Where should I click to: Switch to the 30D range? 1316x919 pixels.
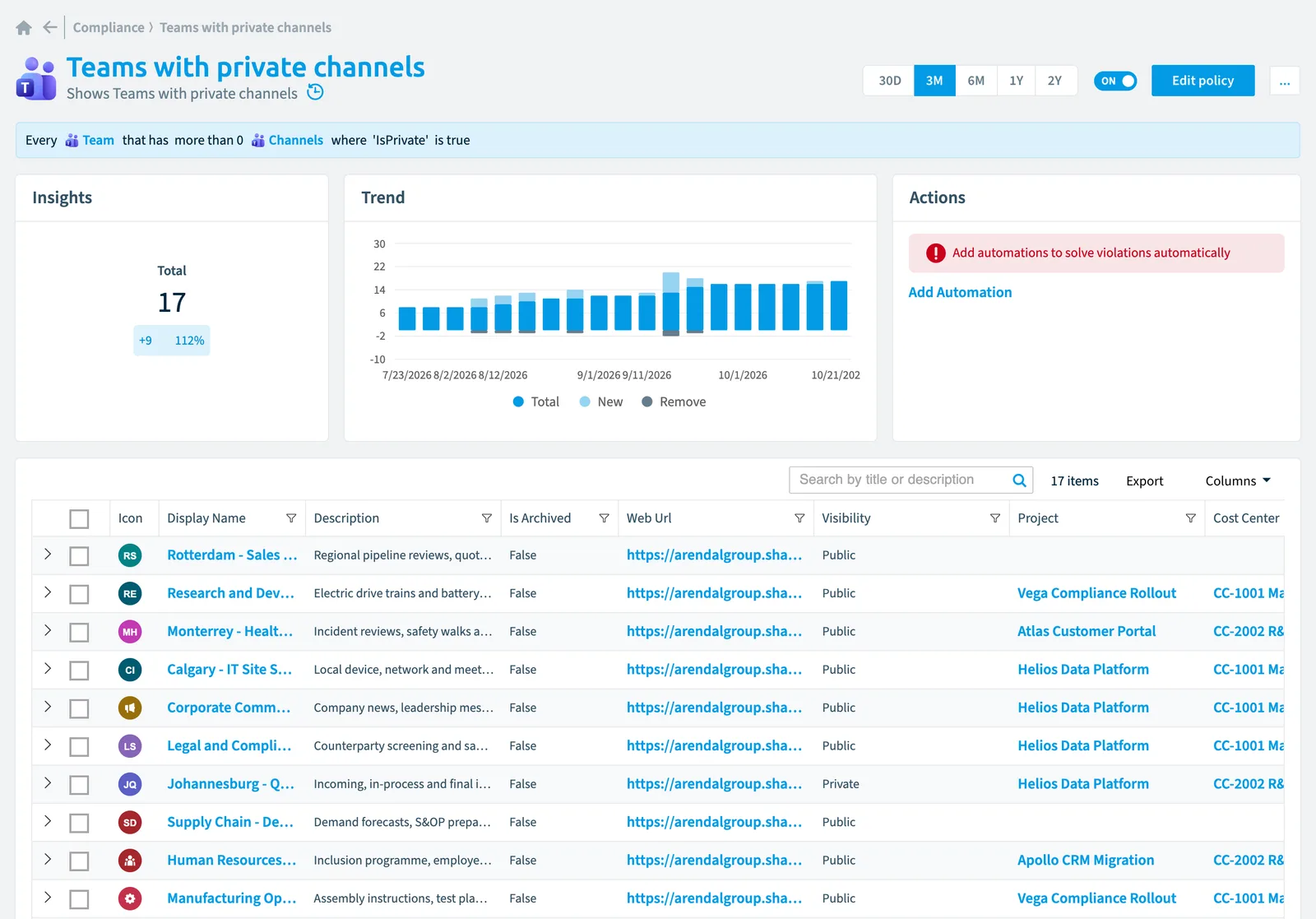(889, 81)
